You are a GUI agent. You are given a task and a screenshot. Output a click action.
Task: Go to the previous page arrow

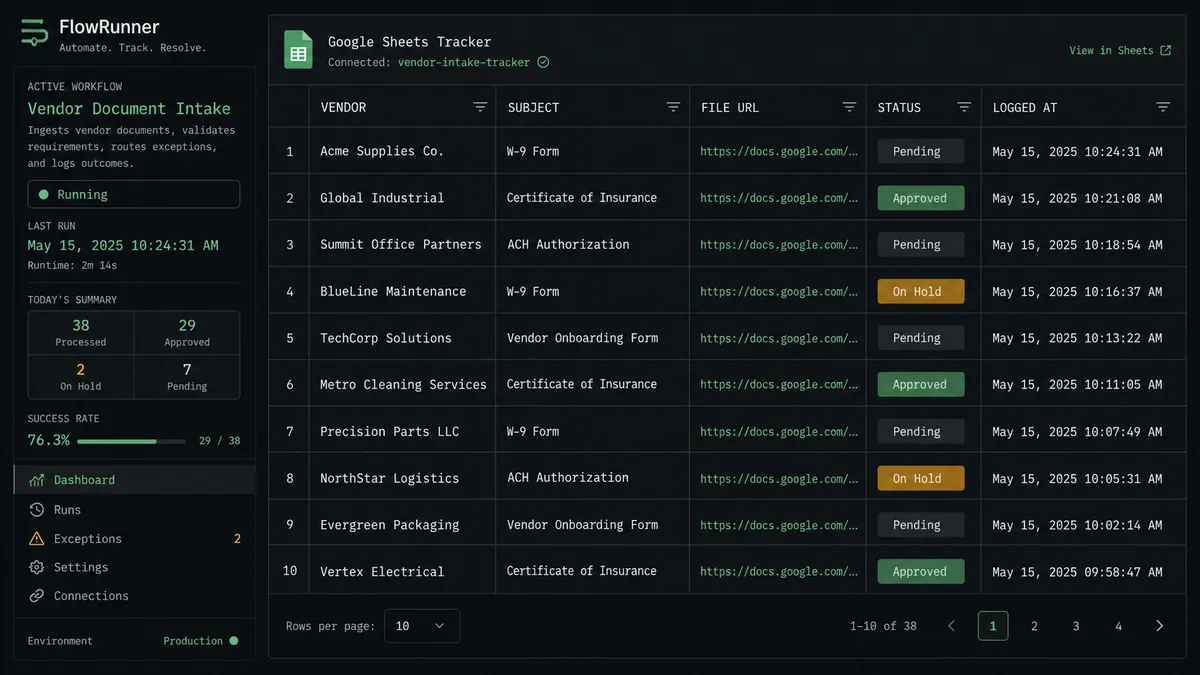click(x=951, y=626)
